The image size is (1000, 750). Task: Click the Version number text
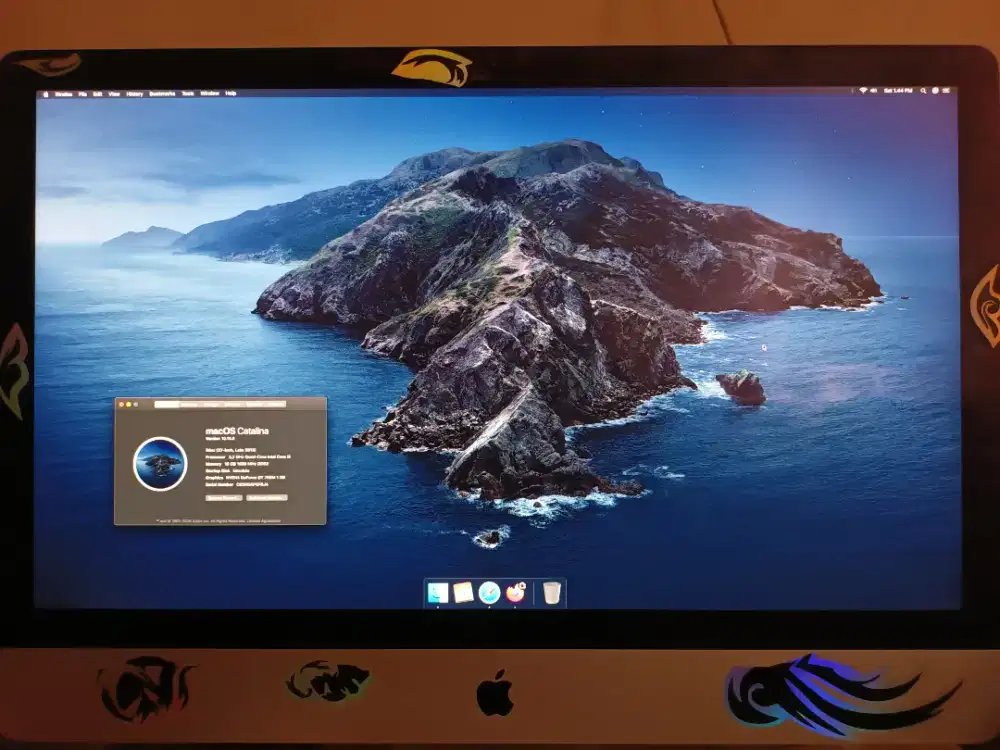[x=220, y=439]
